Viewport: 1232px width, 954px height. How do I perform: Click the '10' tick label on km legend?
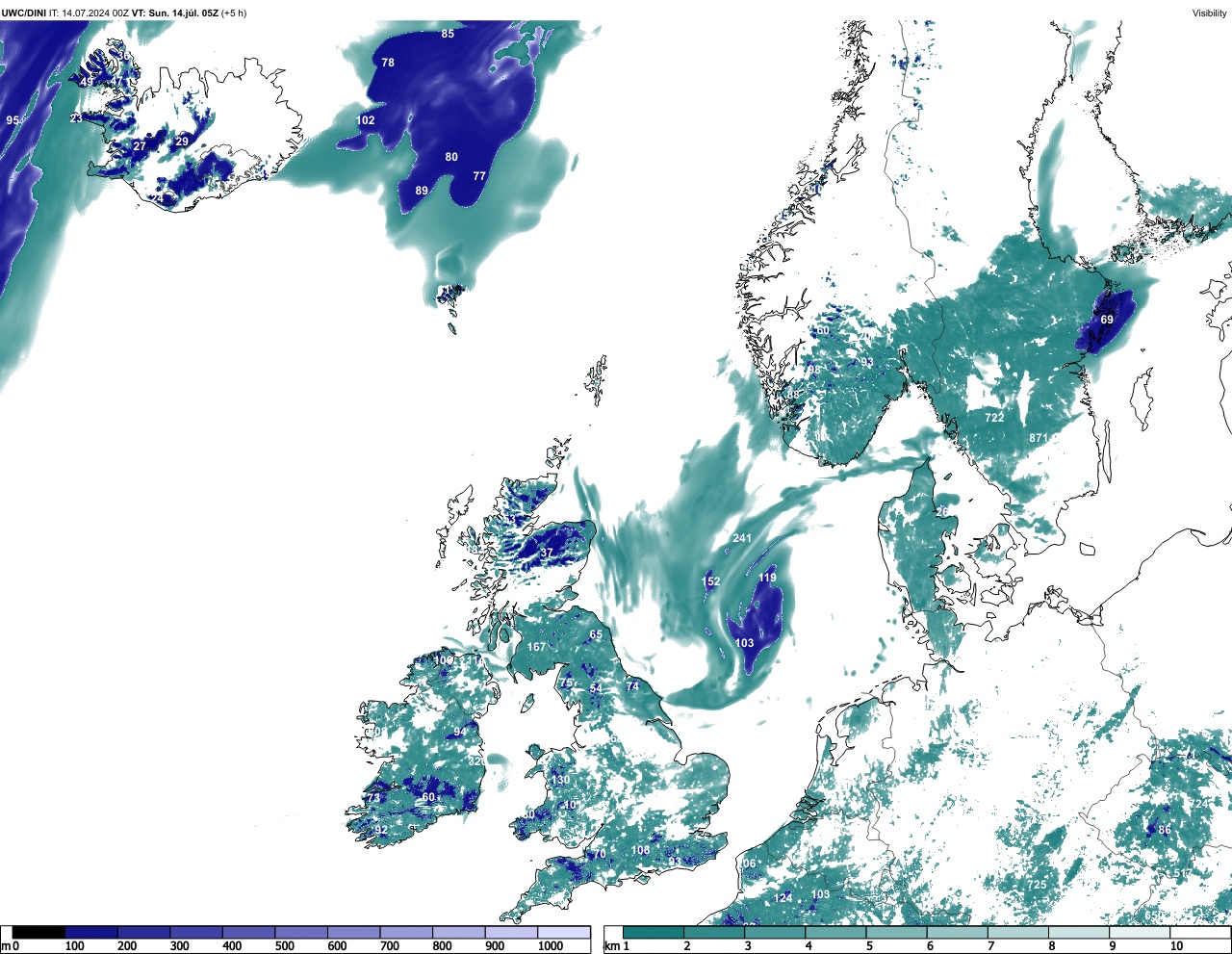1176,946
